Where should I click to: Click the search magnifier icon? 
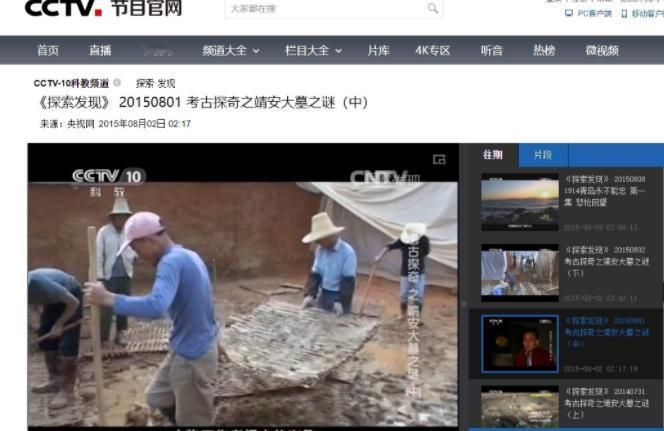tap(433, 8)
